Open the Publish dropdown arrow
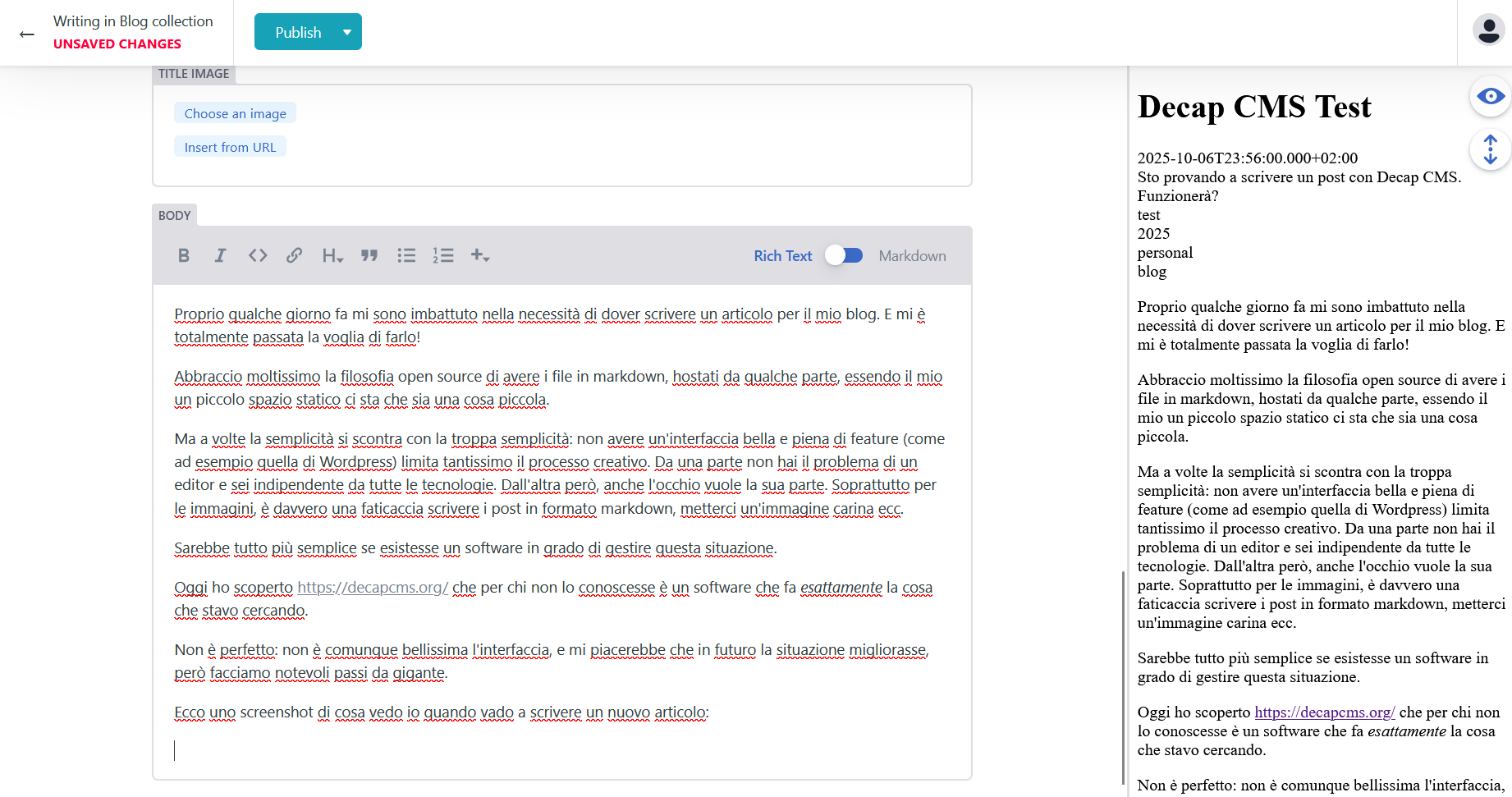This screenshot has width=1512, height=797. coord(347,32)
